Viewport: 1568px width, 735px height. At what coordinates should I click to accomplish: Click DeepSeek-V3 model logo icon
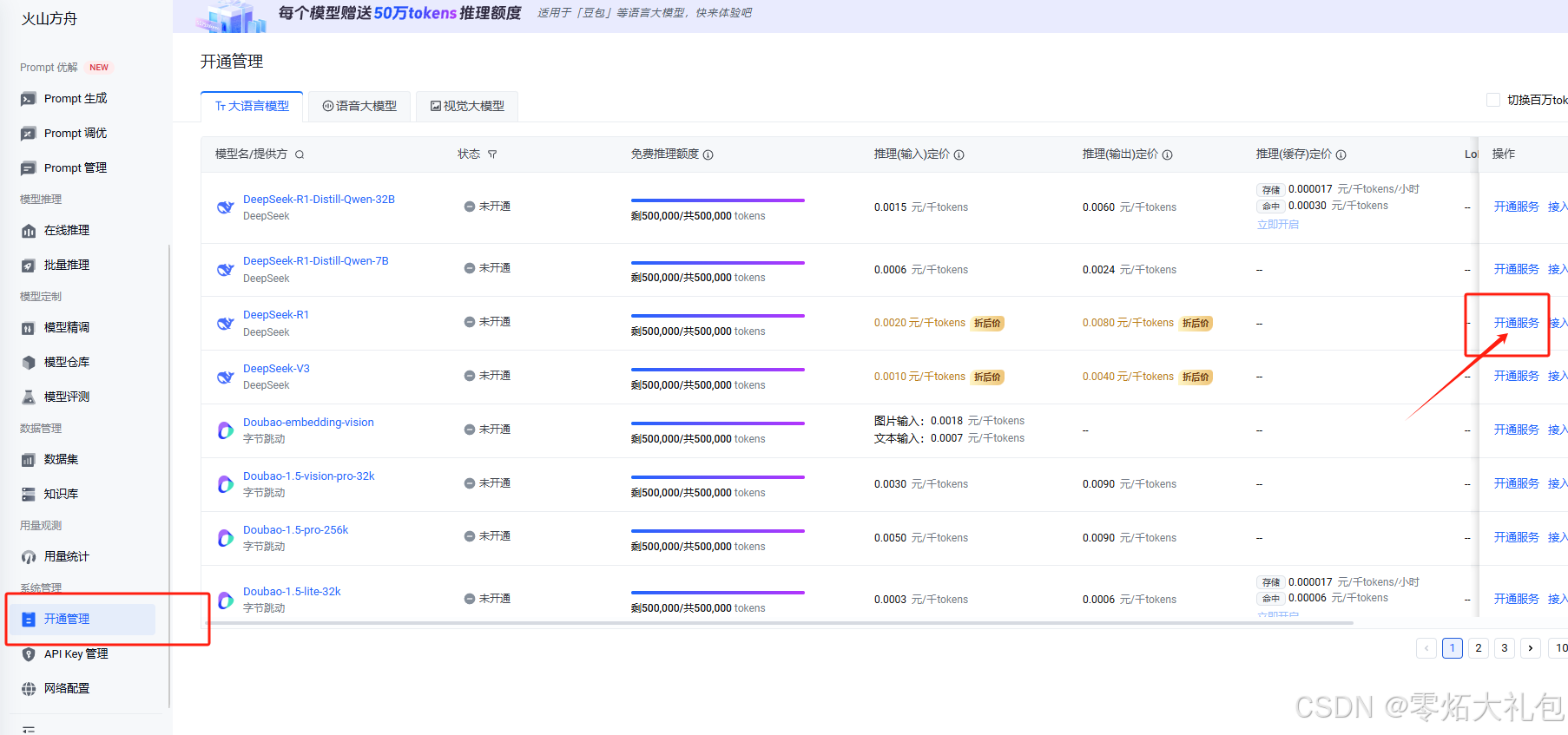[x=226, y=377]
